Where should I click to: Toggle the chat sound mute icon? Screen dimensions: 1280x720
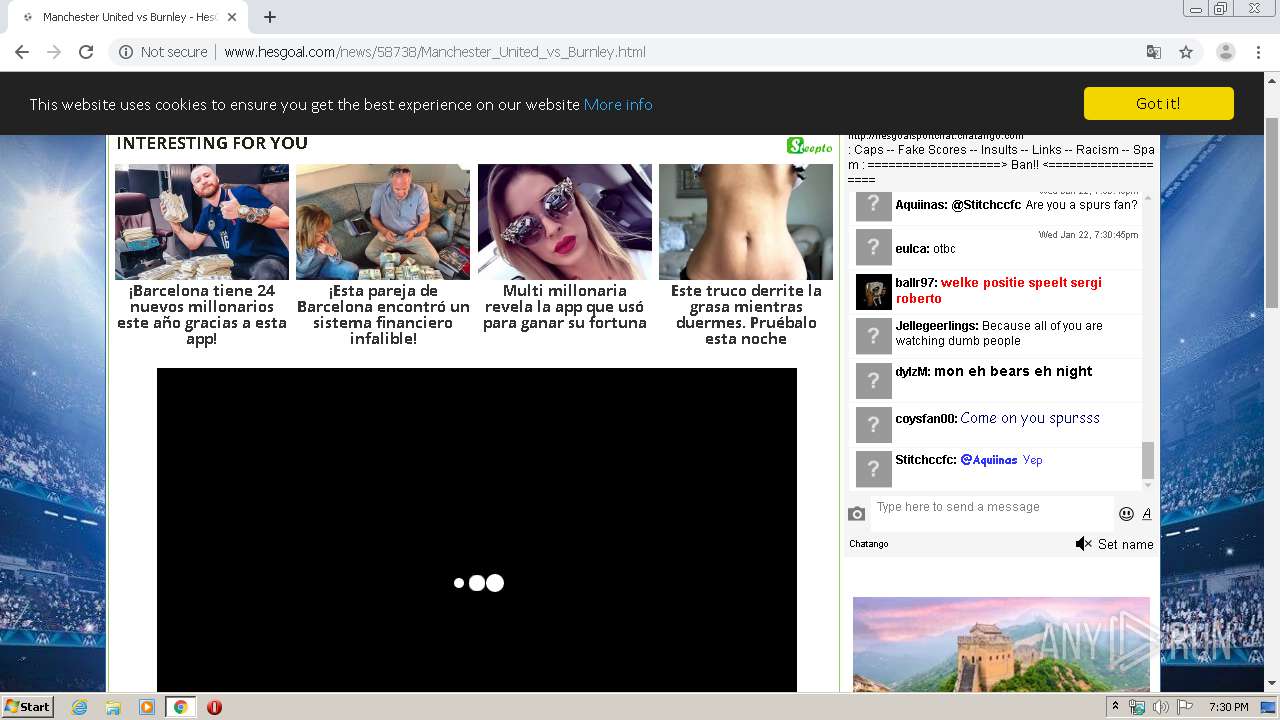[1083, 544]
